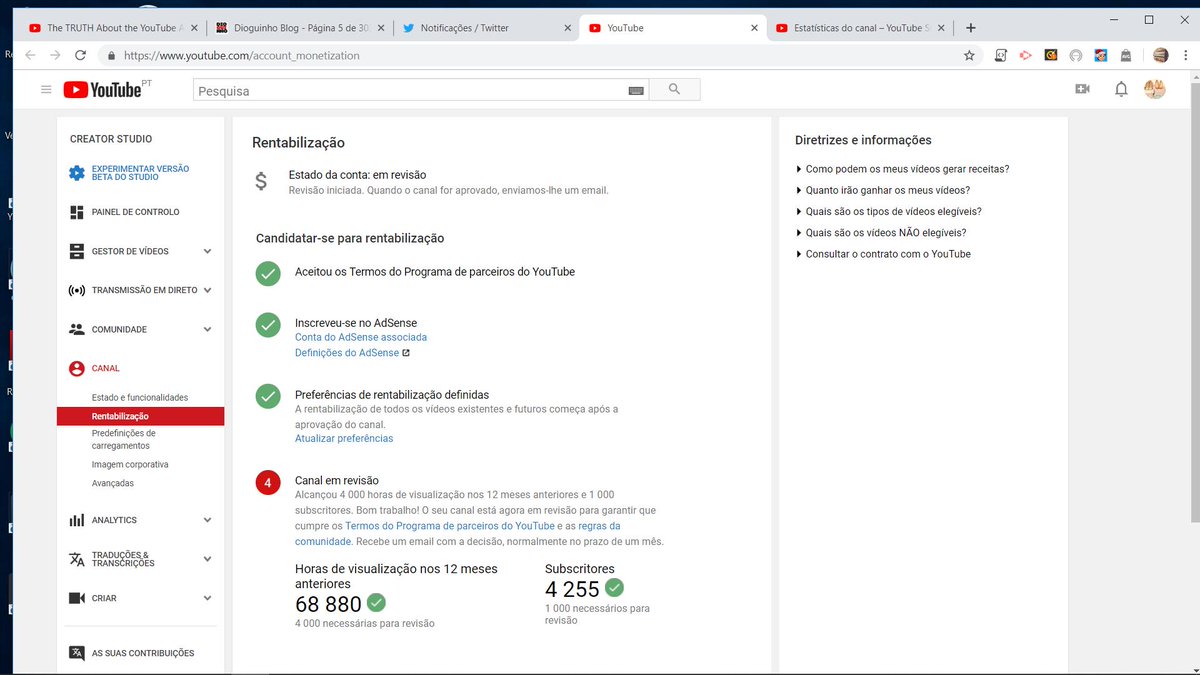Expand 'Quais são os vídeos NÃO elegíveis?'
Viewport: 1200px width, 675px height.
(x=880, y=233)
